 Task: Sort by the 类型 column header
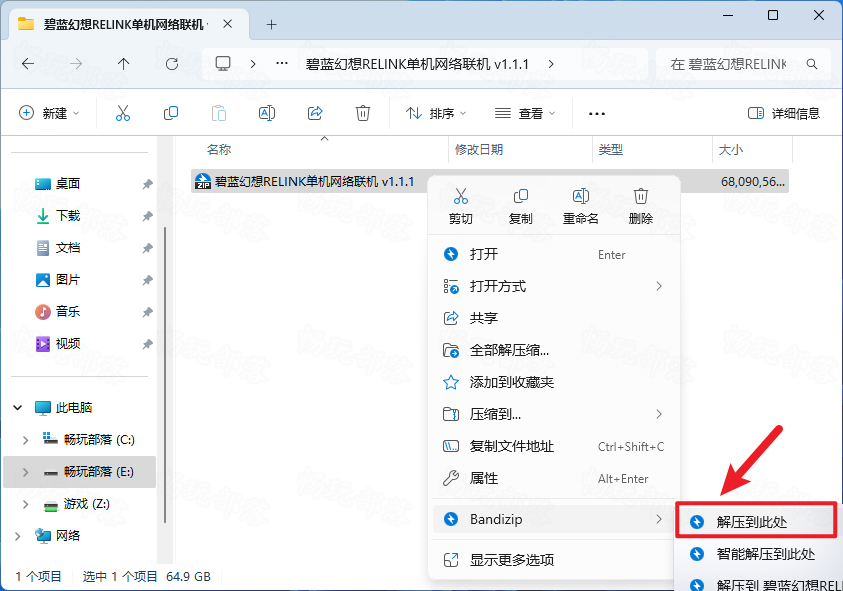point(611,149)
